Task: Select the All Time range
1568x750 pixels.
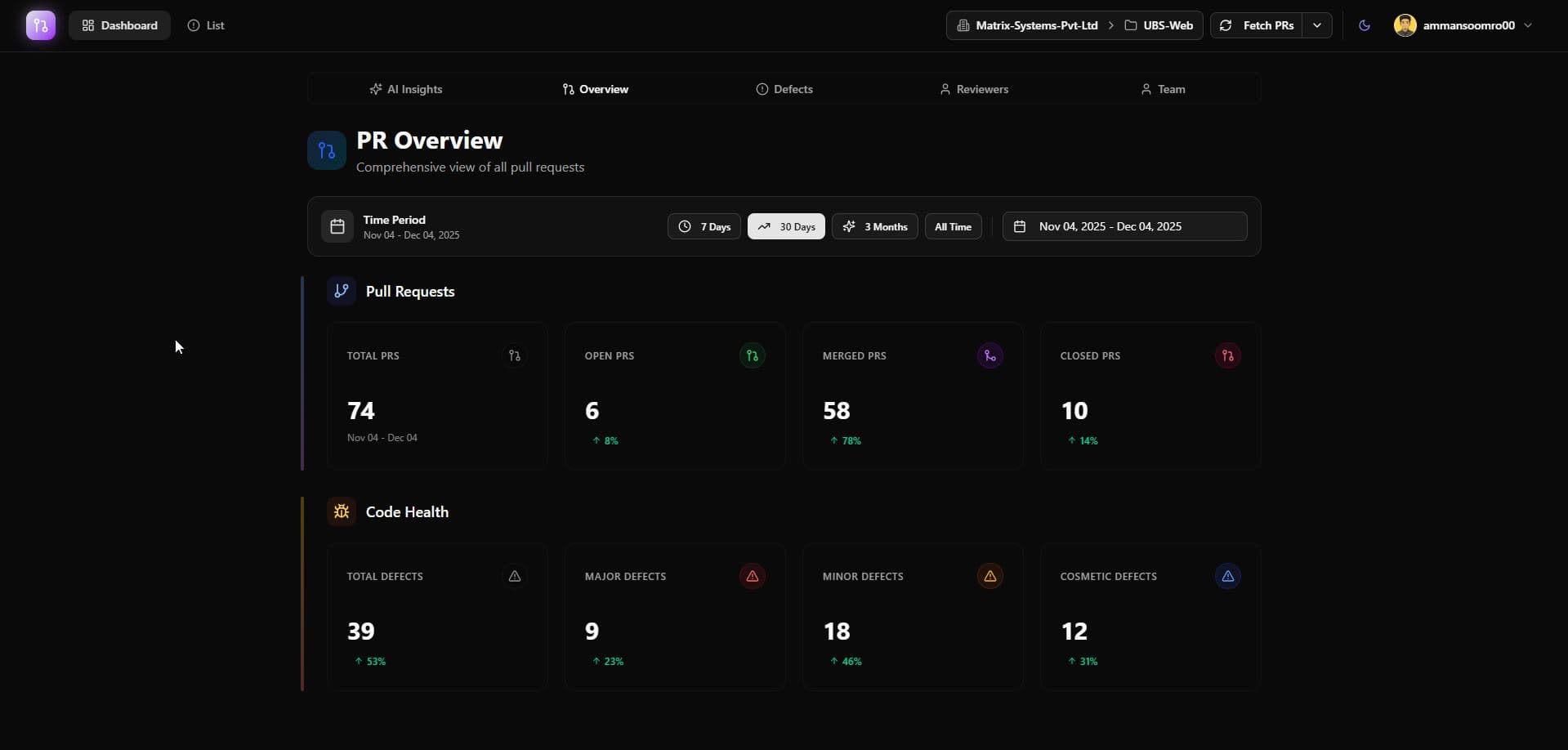Action: coord(954,226)
